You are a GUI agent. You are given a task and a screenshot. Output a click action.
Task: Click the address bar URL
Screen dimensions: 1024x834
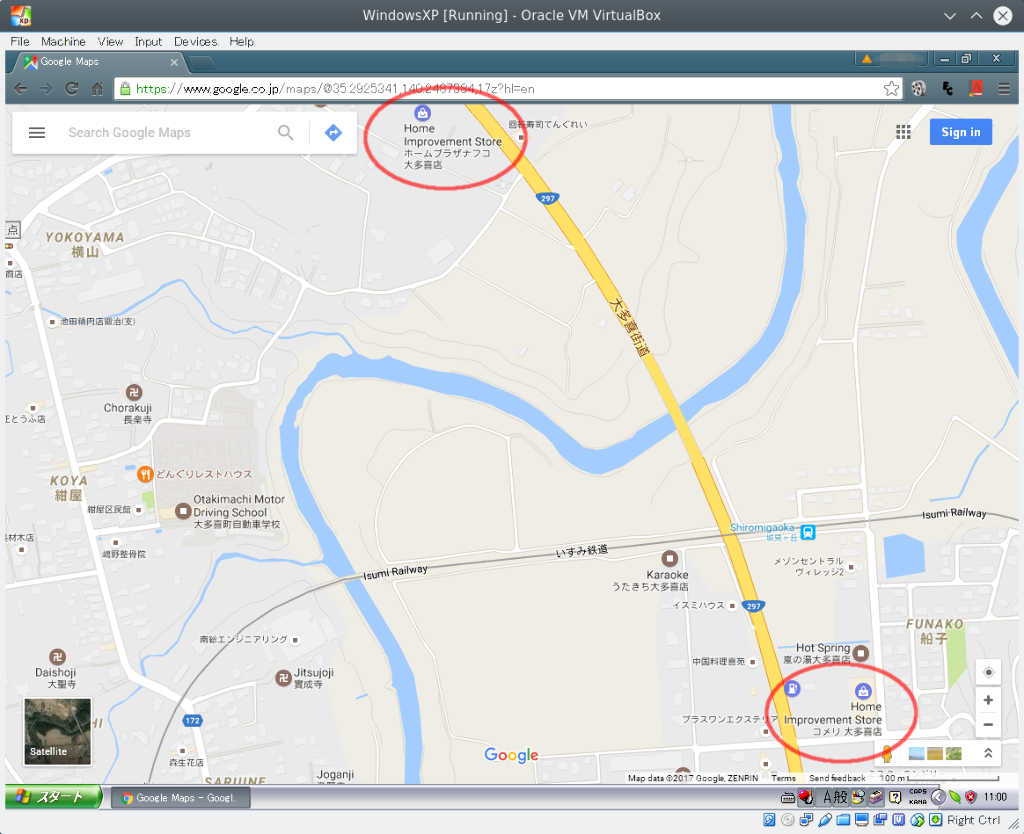335,89
